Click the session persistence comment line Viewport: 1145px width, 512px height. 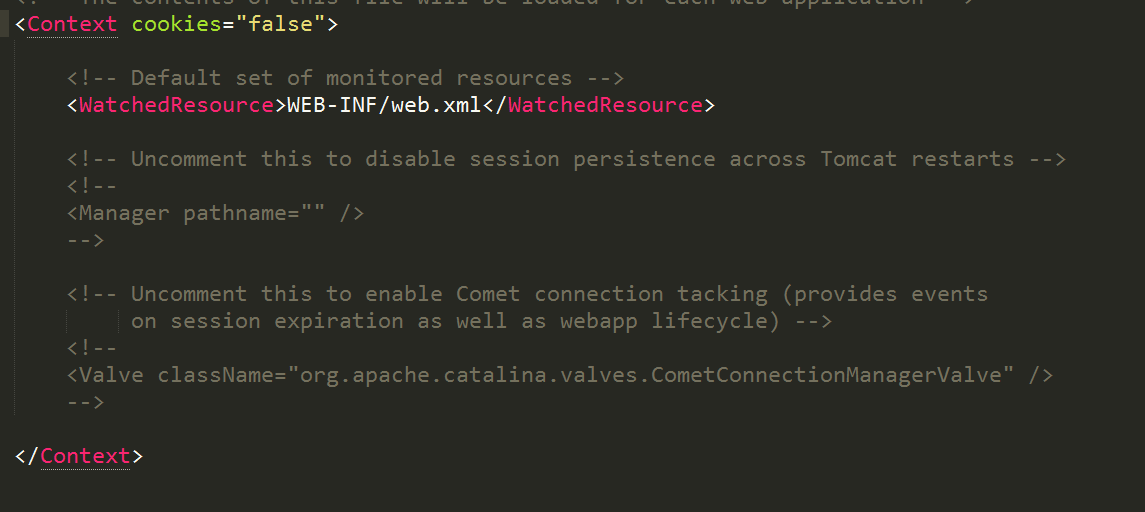(567, 159)
